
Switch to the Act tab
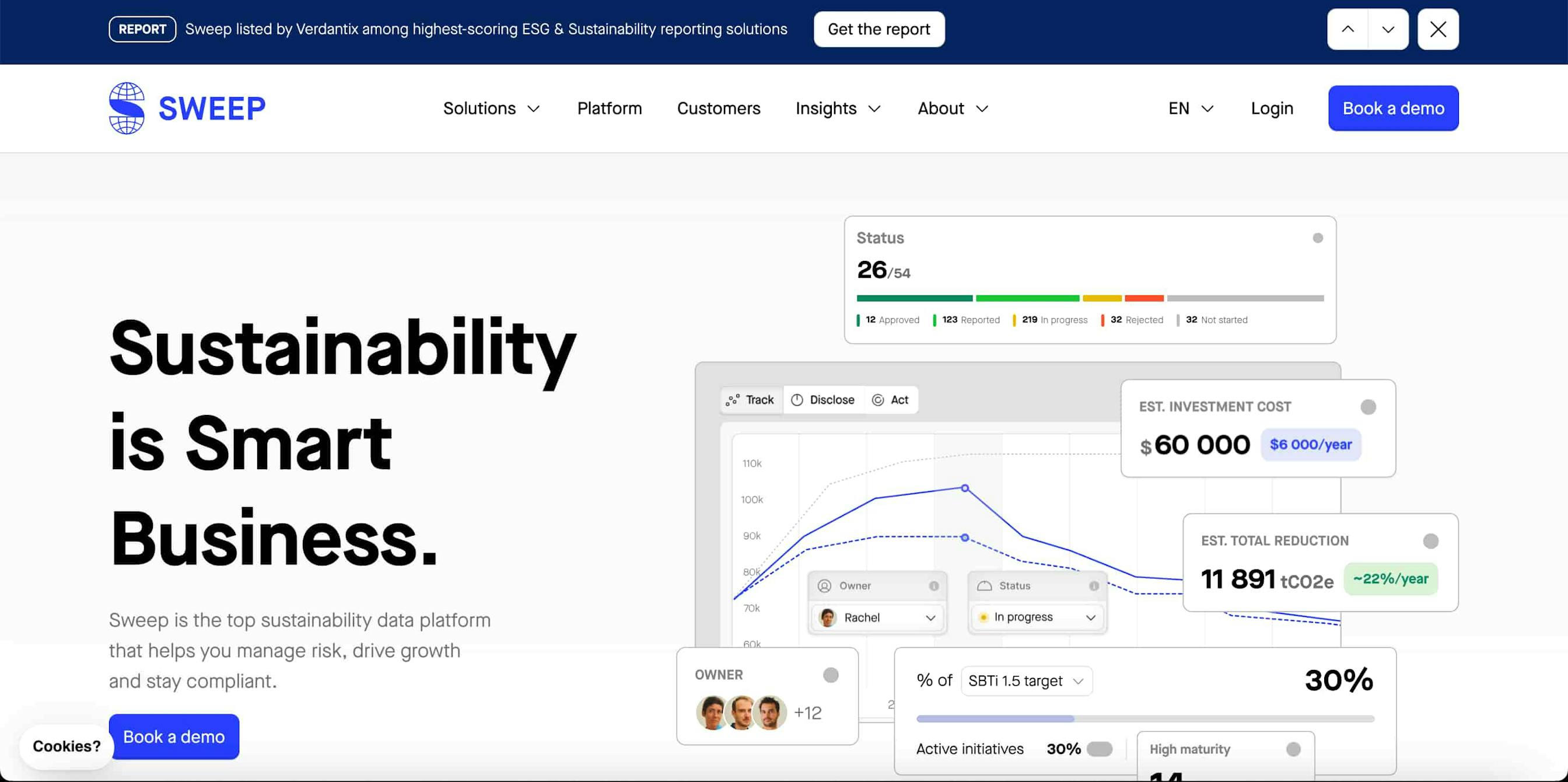click(891, 400)
